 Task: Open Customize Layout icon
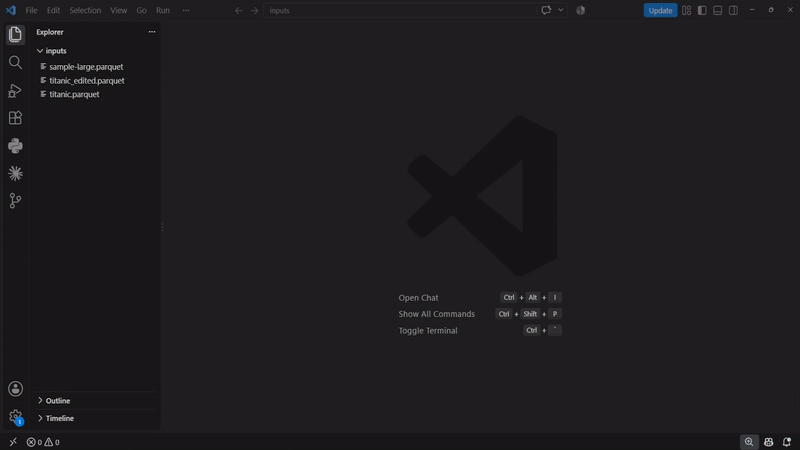[x=687, y=10]
